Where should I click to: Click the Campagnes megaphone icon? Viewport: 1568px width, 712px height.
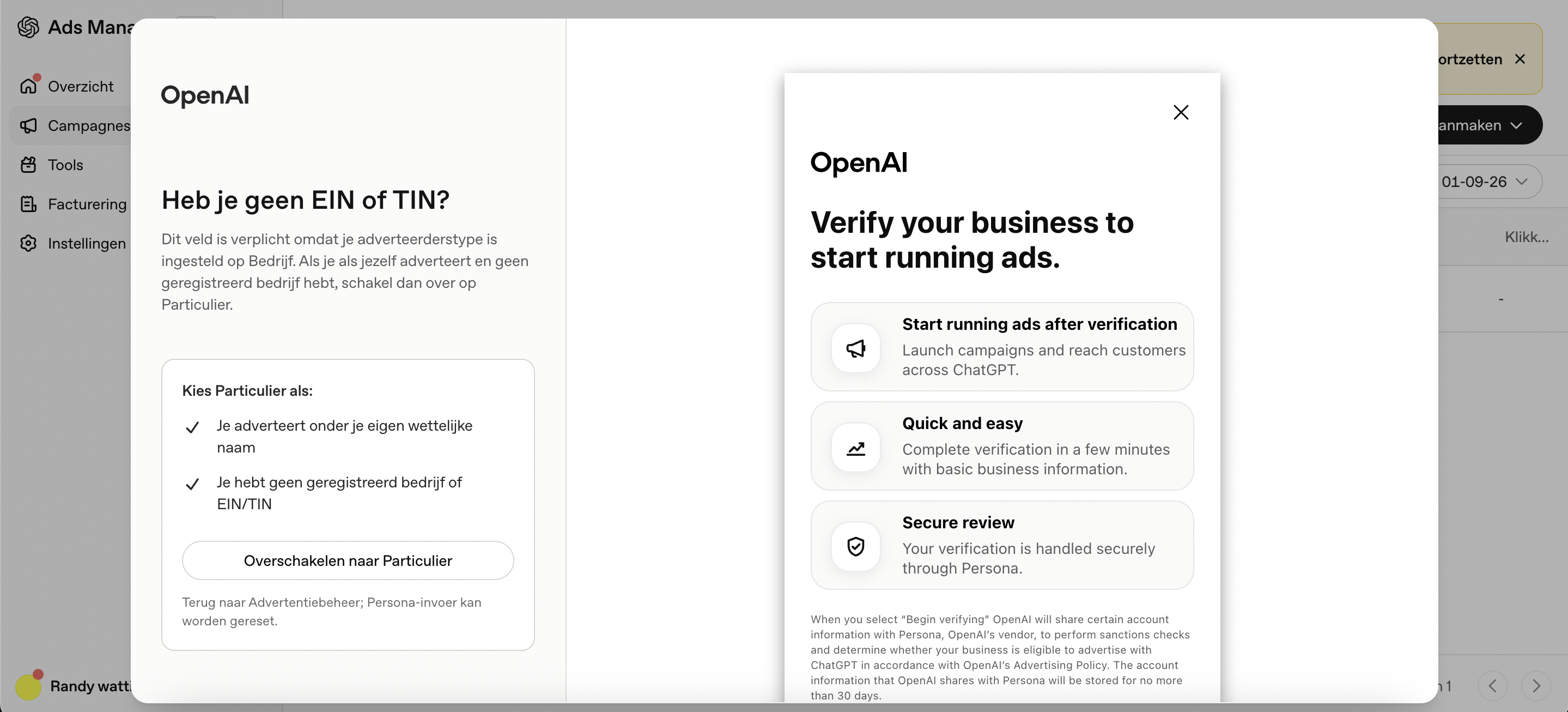pos(29,125)
